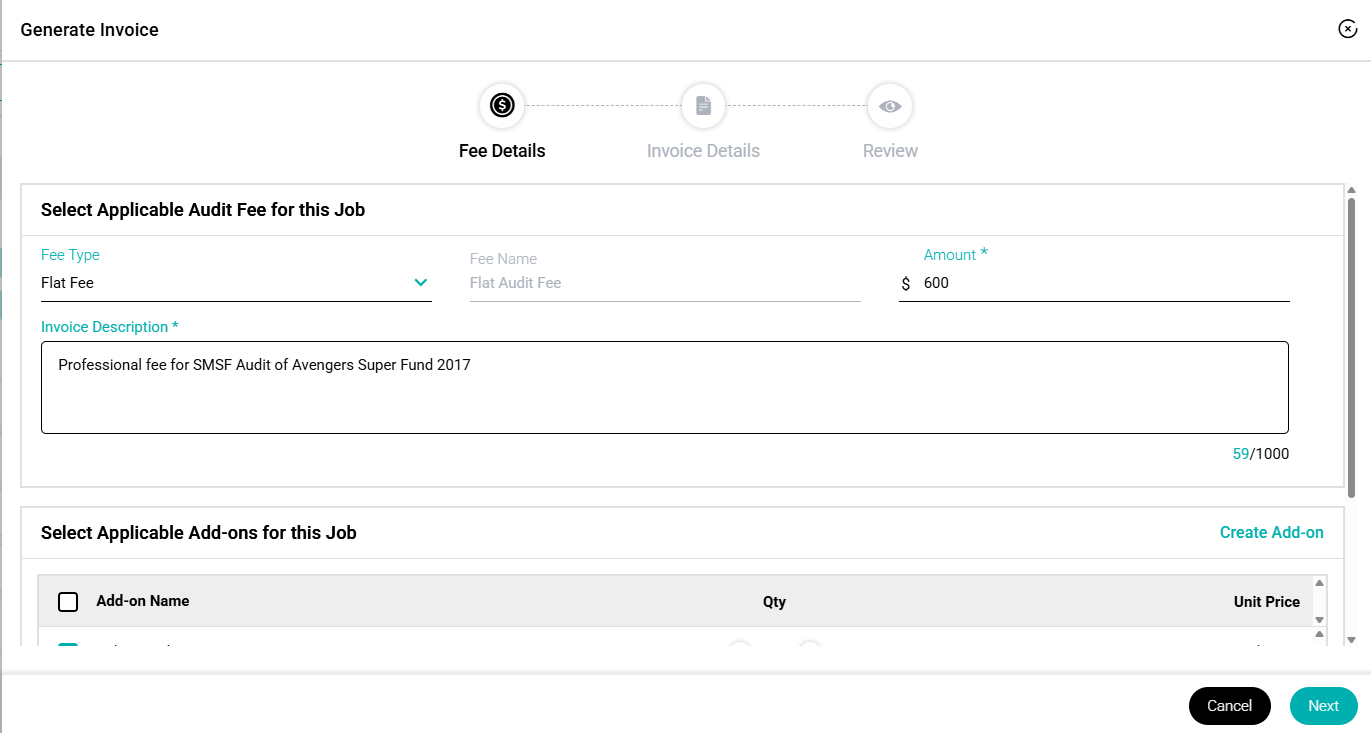Click the main dialog vertical scrollbar

(1352, 347)
